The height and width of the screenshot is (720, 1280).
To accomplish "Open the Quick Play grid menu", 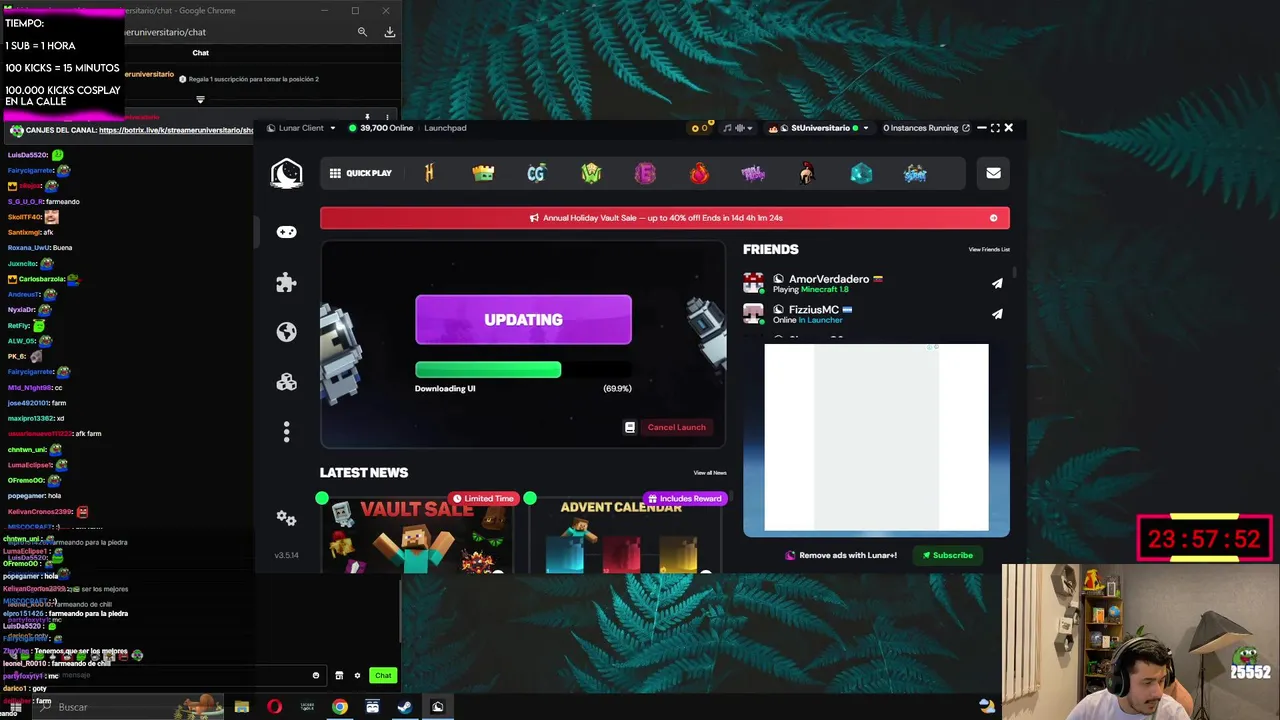I will coord(361,173).
